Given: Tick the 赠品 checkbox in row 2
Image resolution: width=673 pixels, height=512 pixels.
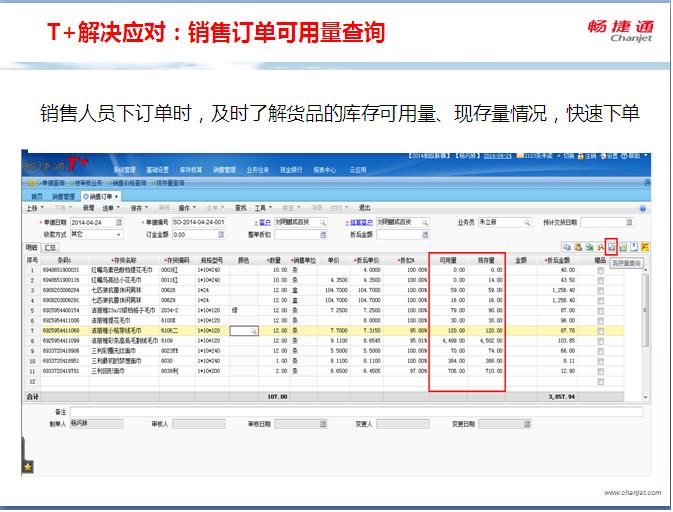Looking at the screenshot, I should pos(600,281).
